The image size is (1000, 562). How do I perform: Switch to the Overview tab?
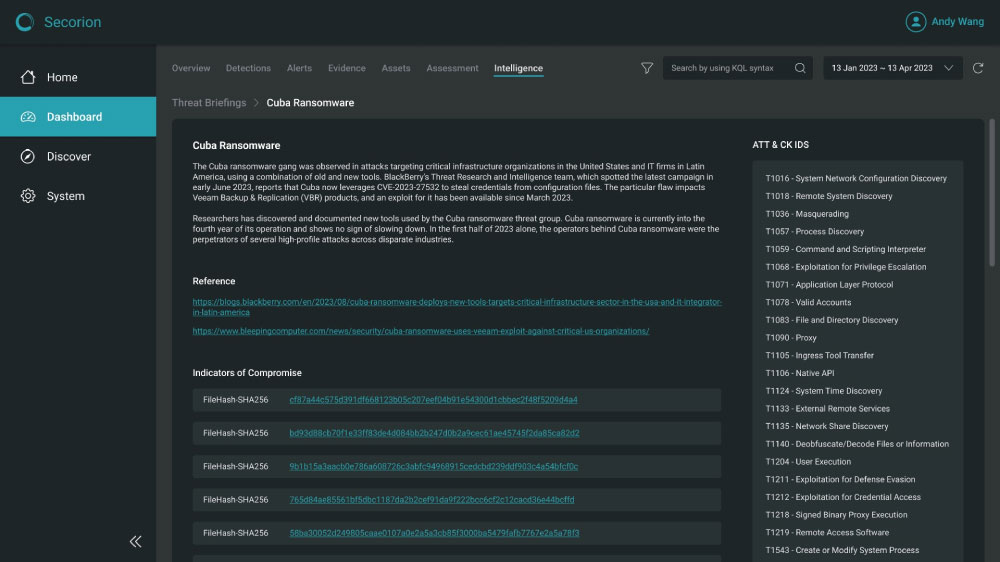click(x=191, y=68)
